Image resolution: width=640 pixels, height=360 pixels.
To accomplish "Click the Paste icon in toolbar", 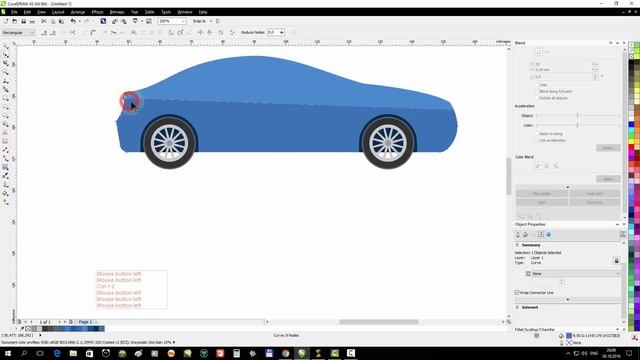I will point(61,21).
